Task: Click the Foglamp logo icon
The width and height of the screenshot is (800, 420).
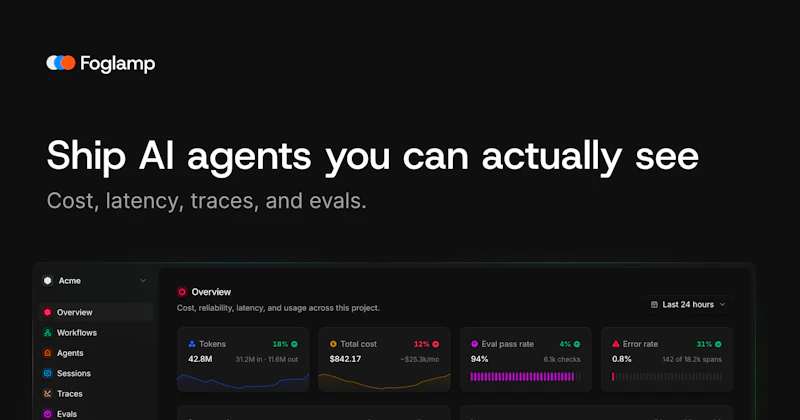Action: pyautogui.click(x=61, y=63)
